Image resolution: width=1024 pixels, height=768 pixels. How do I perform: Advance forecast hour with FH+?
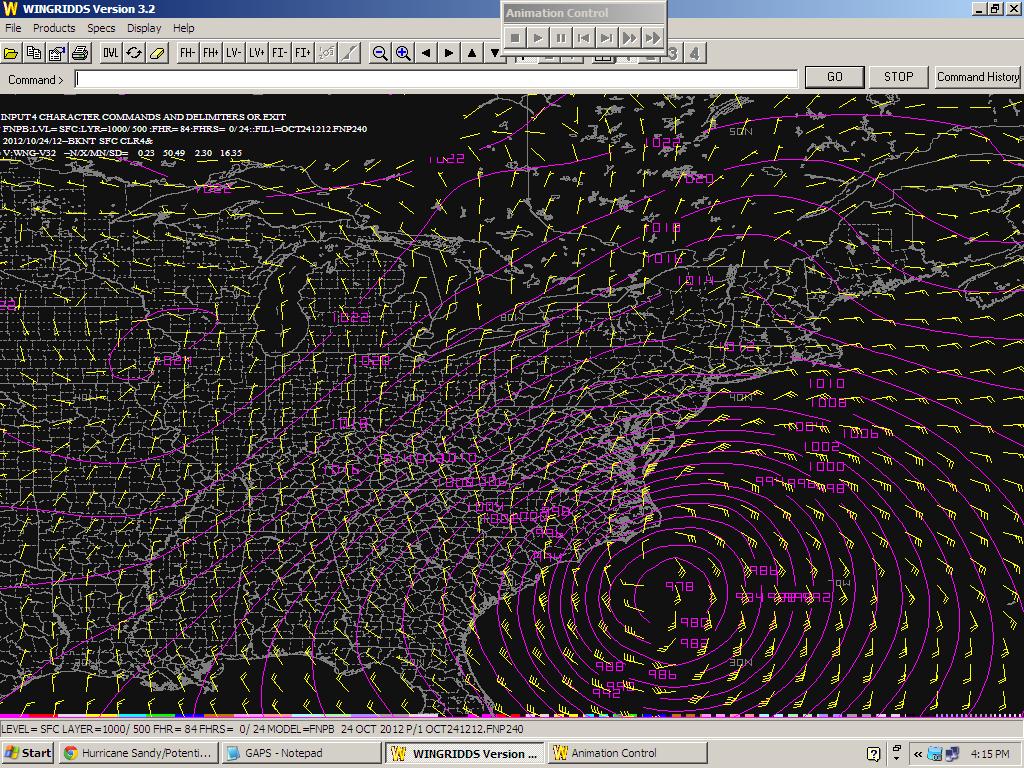210,53
